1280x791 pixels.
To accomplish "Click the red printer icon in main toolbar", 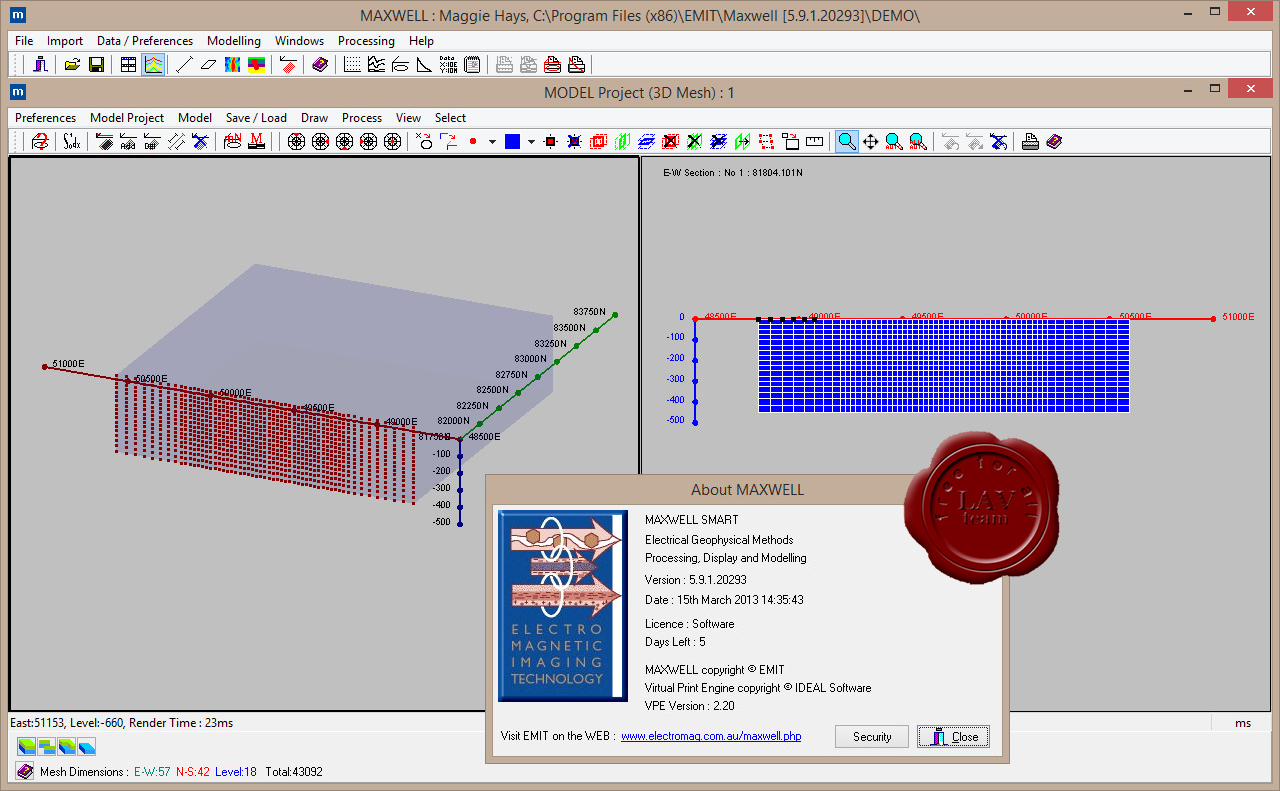I will 553,65.
